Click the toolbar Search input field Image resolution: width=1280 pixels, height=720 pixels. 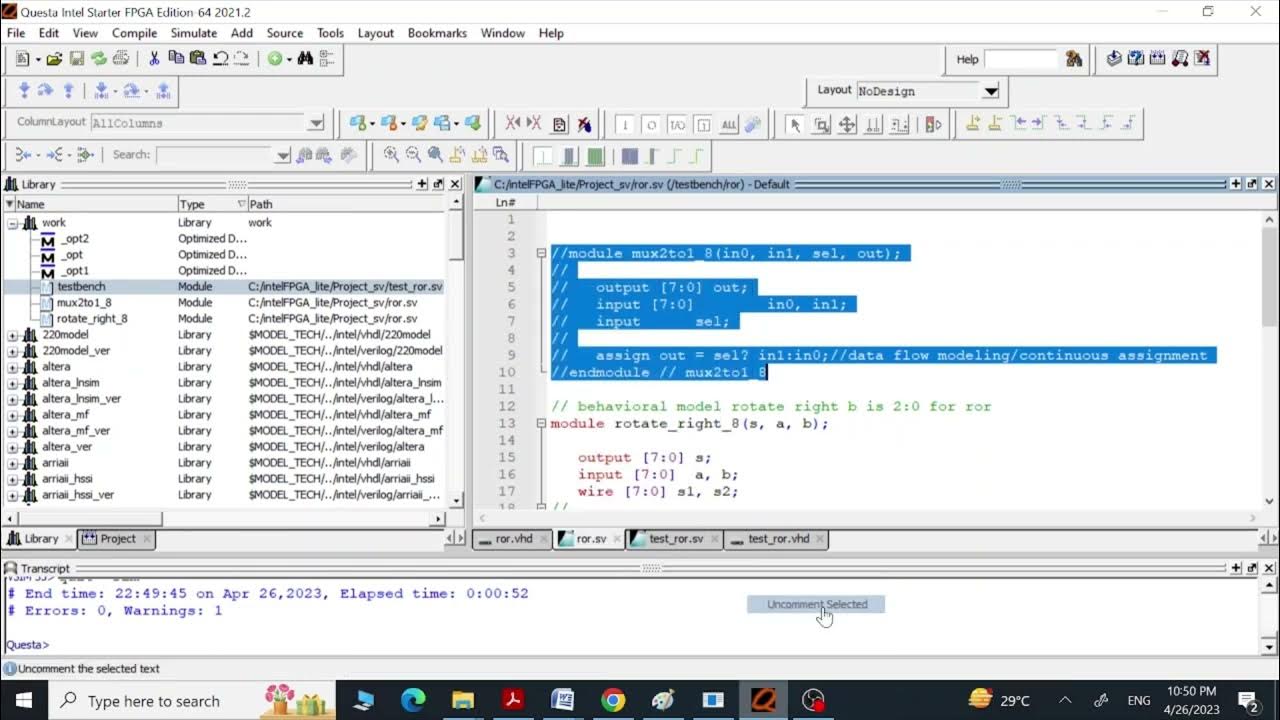(x=215, y=155)
